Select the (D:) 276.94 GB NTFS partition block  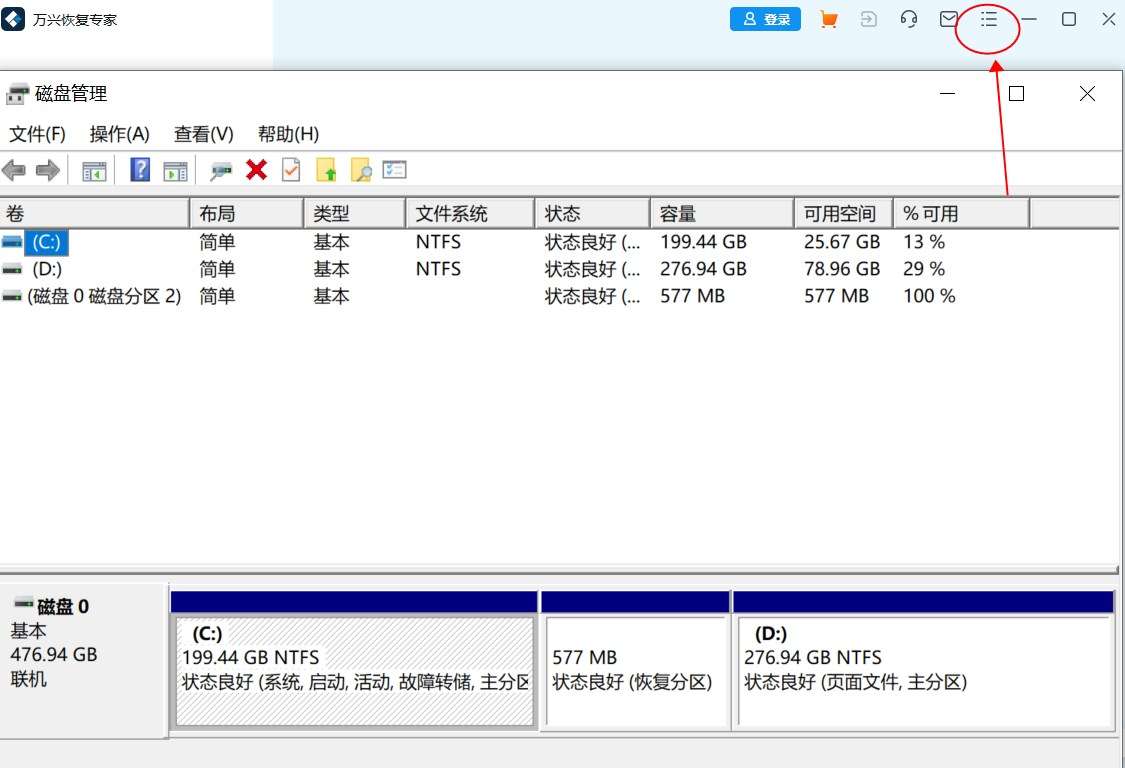coord(923,671)
